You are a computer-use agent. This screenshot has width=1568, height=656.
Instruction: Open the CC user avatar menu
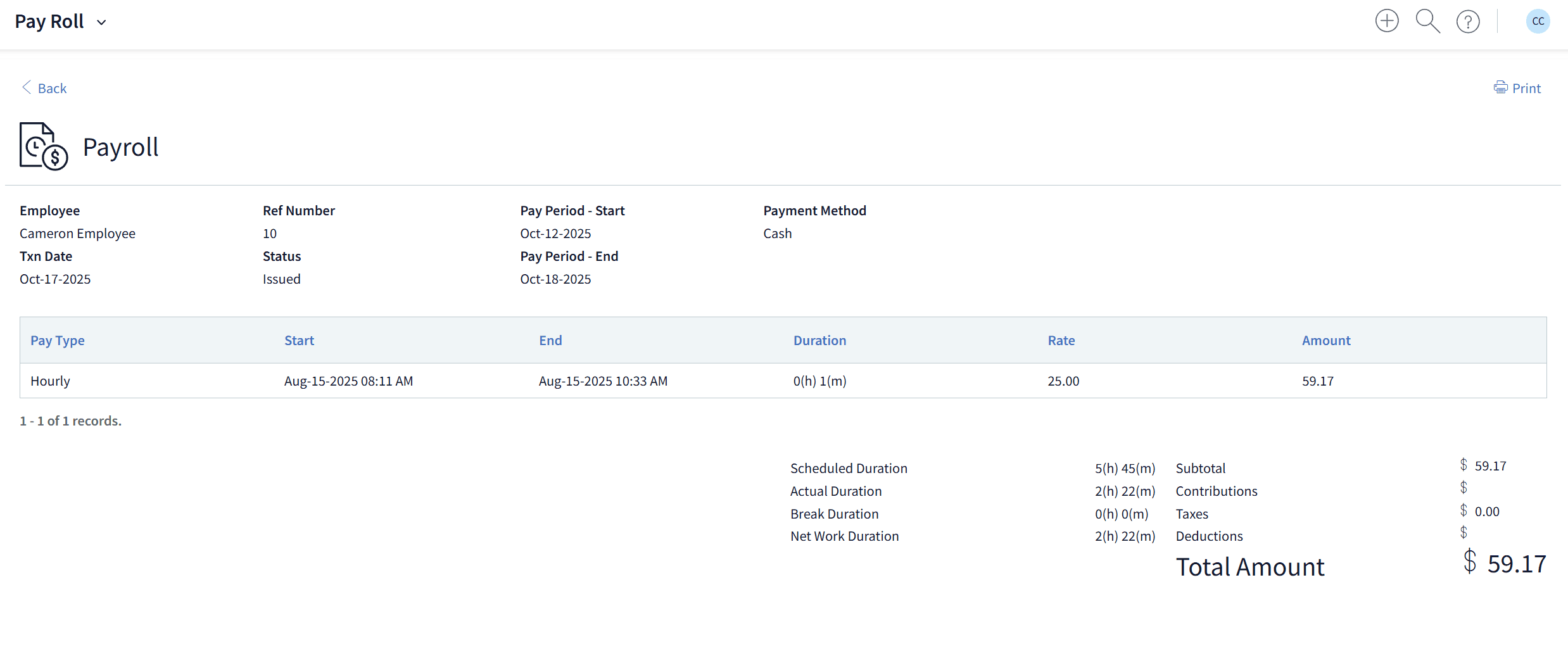1538,22
